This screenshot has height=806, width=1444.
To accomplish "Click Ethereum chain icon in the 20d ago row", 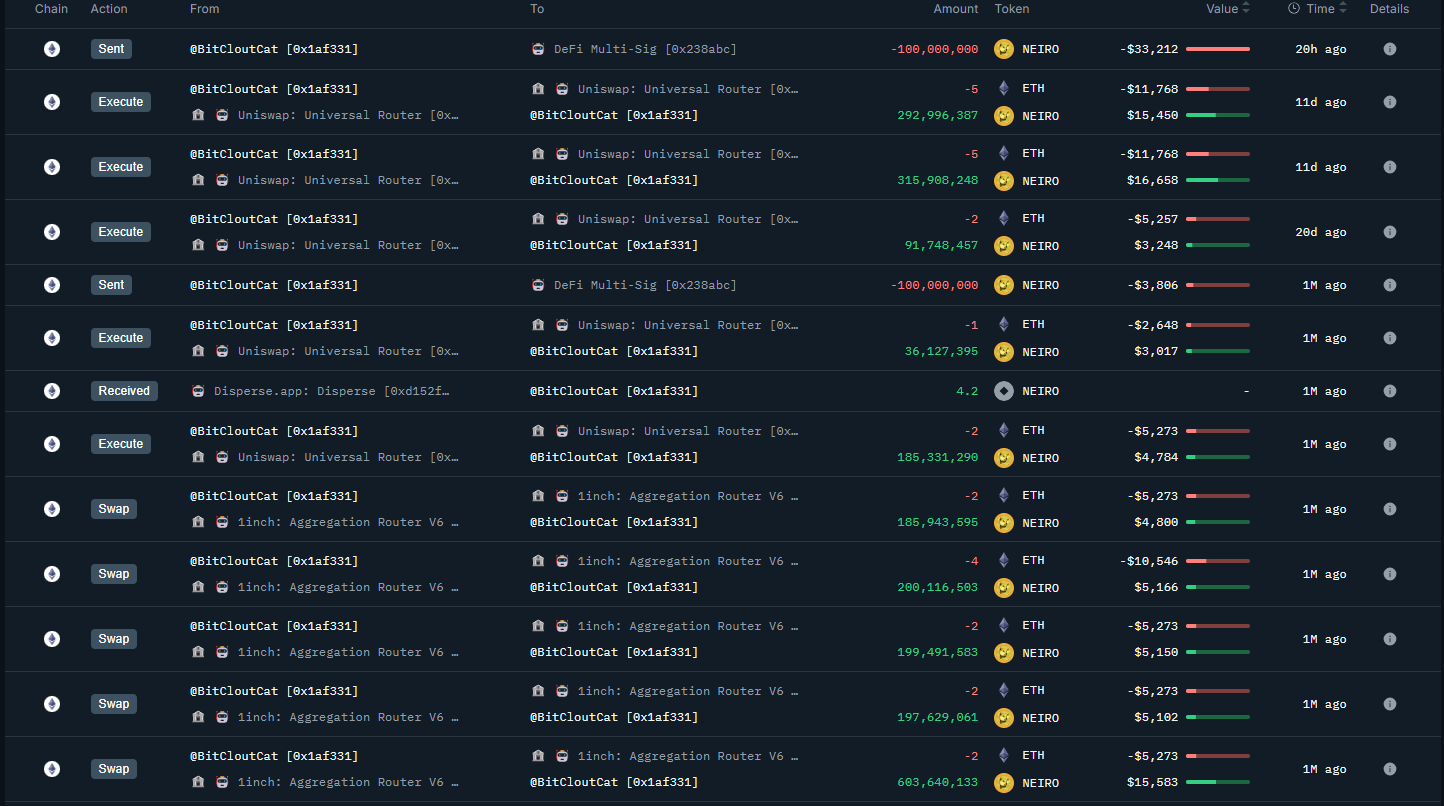I will pos(52,232).
